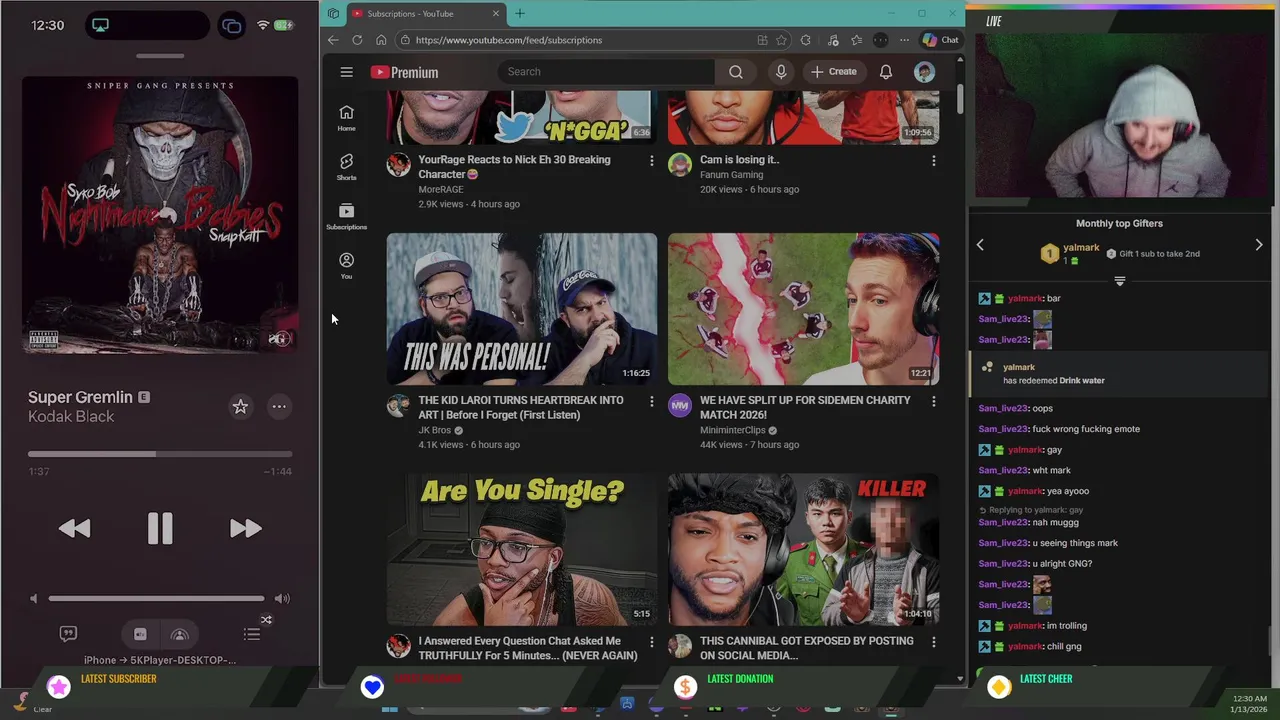Open the Cam is losing it video title

click(x=739, y=160)
